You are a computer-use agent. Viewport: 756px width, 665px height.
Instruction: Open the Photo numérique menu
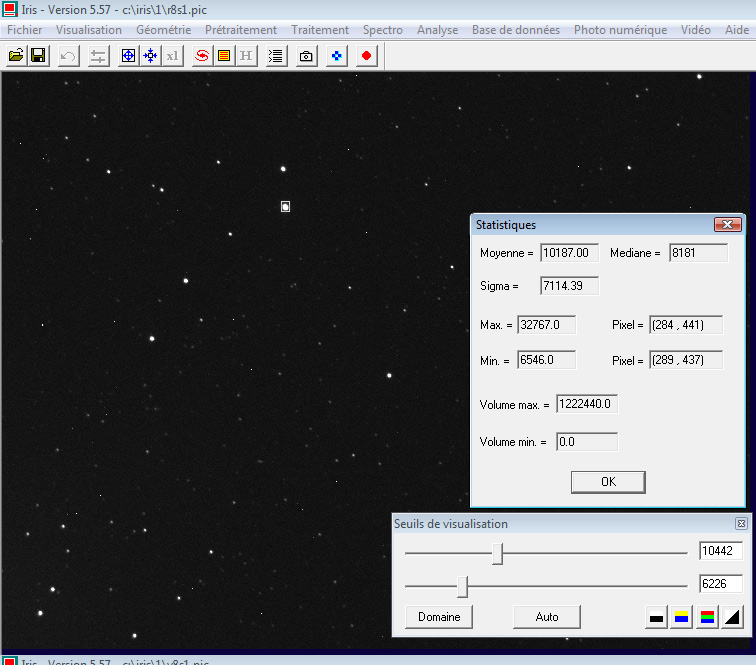point(621,30)
